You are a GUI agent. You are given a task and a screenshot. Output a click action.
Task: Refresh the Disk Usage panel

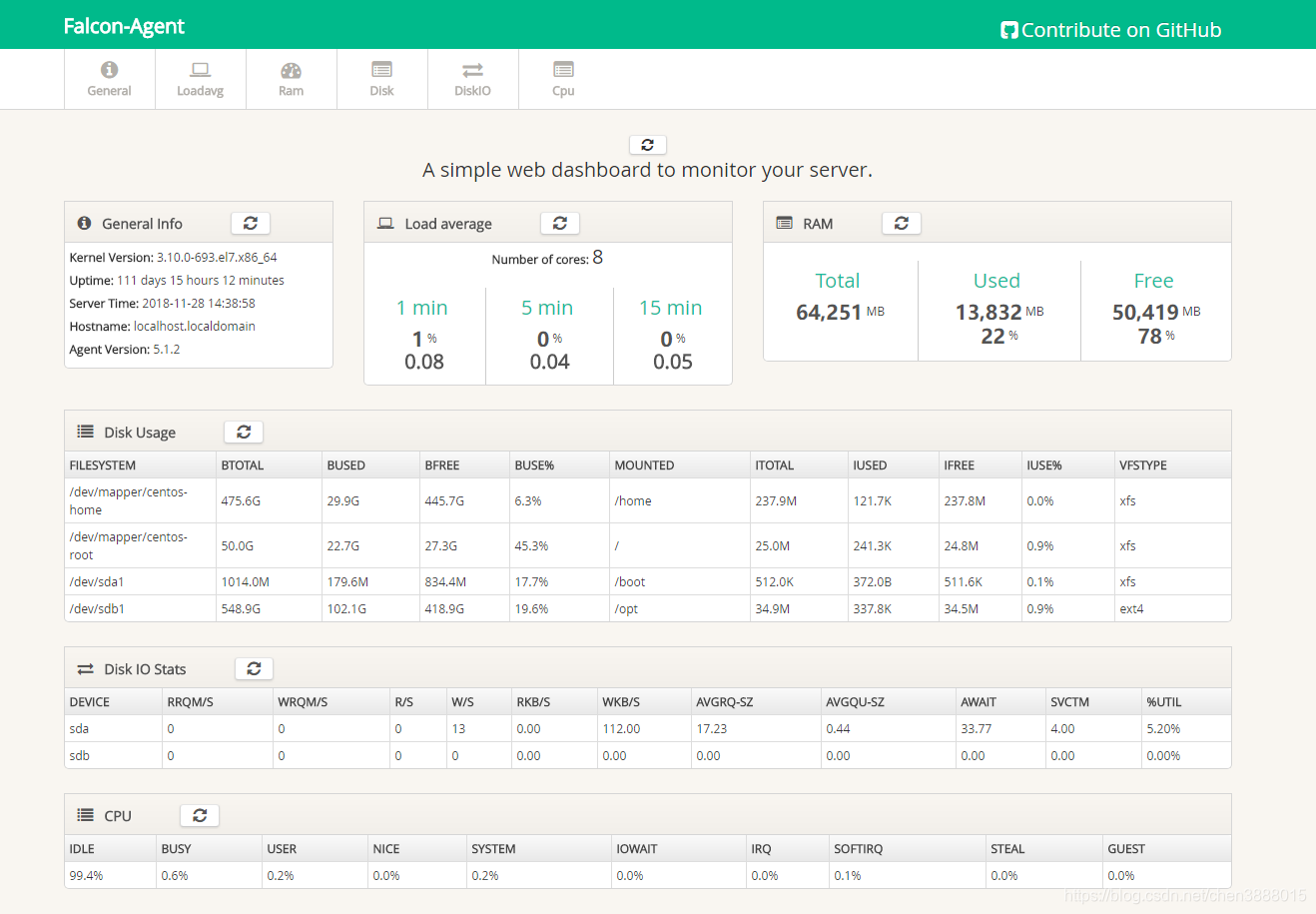[244, 432]
